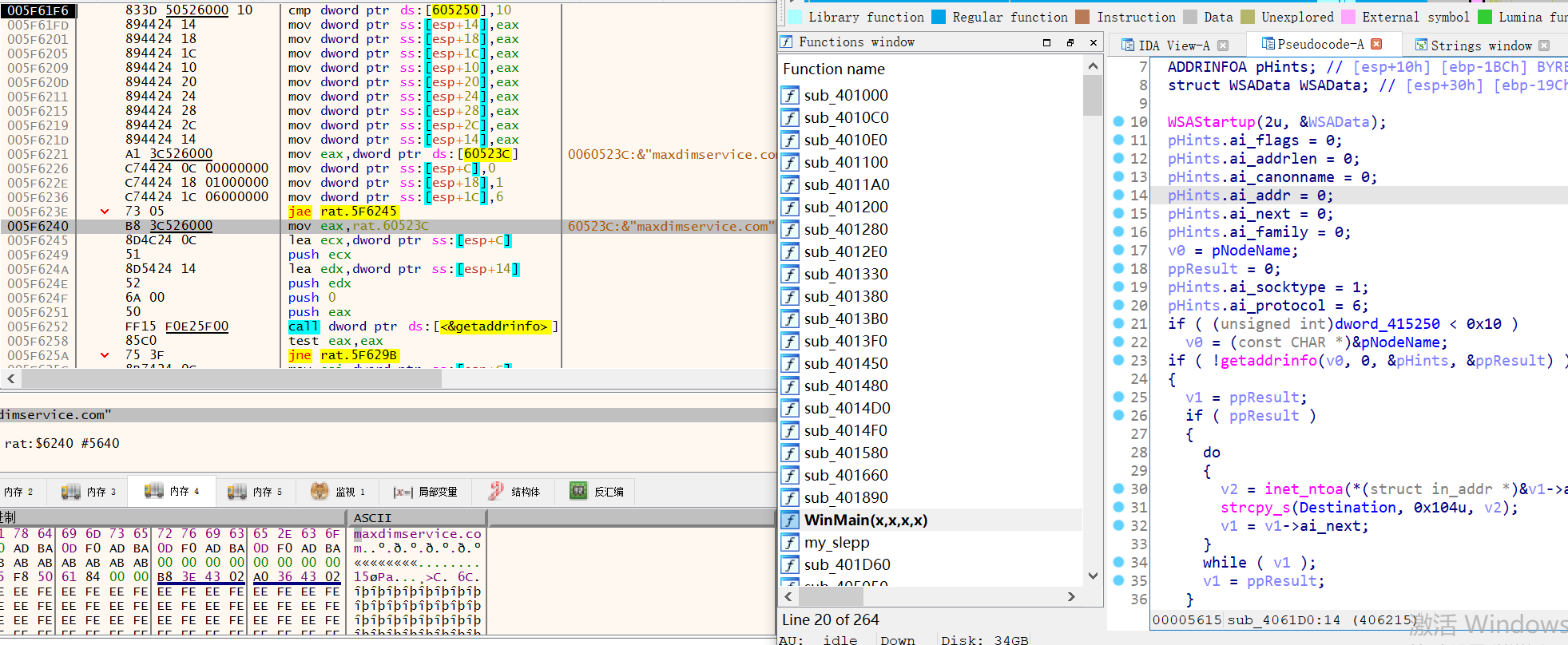Click the Functions window title icon
Image resolution: width=1568 pixels, height=645 pixels.
[x=787, y=42]
